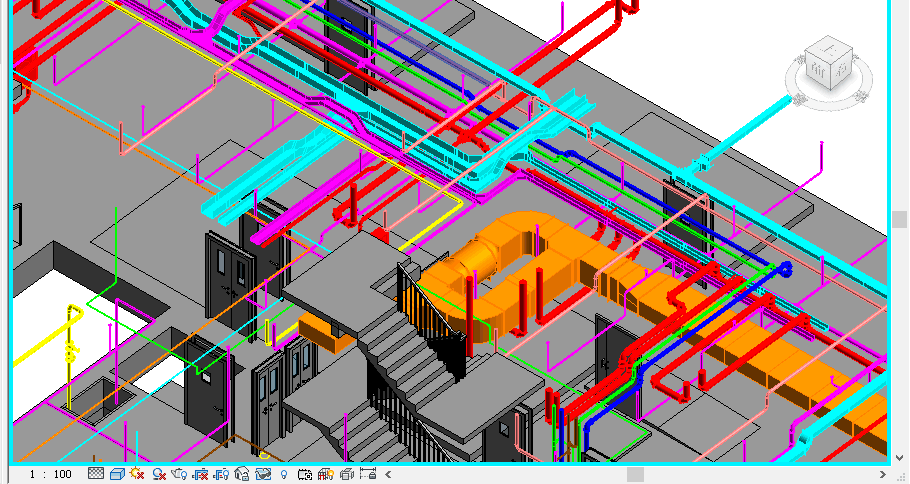Click Reveal Hidden Elements light bulb
Image resolution: width=910 pixels, height=484 pixels.
click(284, 474)
